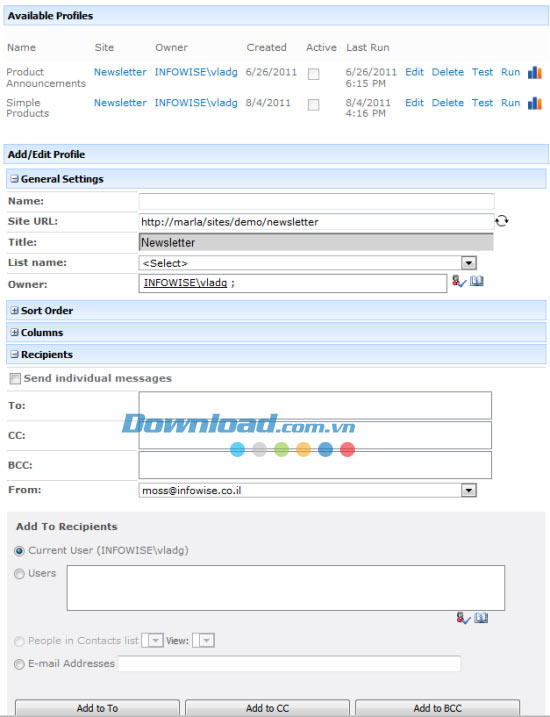Image resolution: width=550 pixels, height=717 pixels.
Task: Click Edit link for Product Announcements
Action: pos(414,72)
